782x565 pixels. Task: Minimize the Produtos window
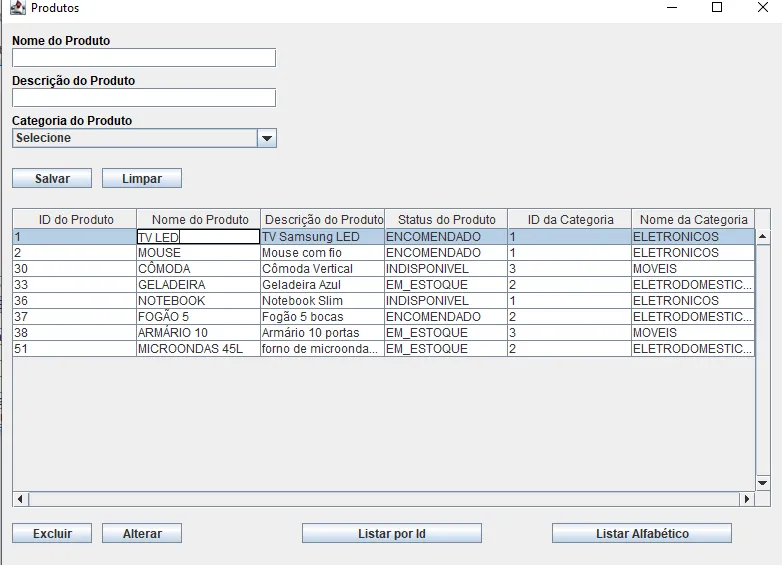click(x=672, y=7)
